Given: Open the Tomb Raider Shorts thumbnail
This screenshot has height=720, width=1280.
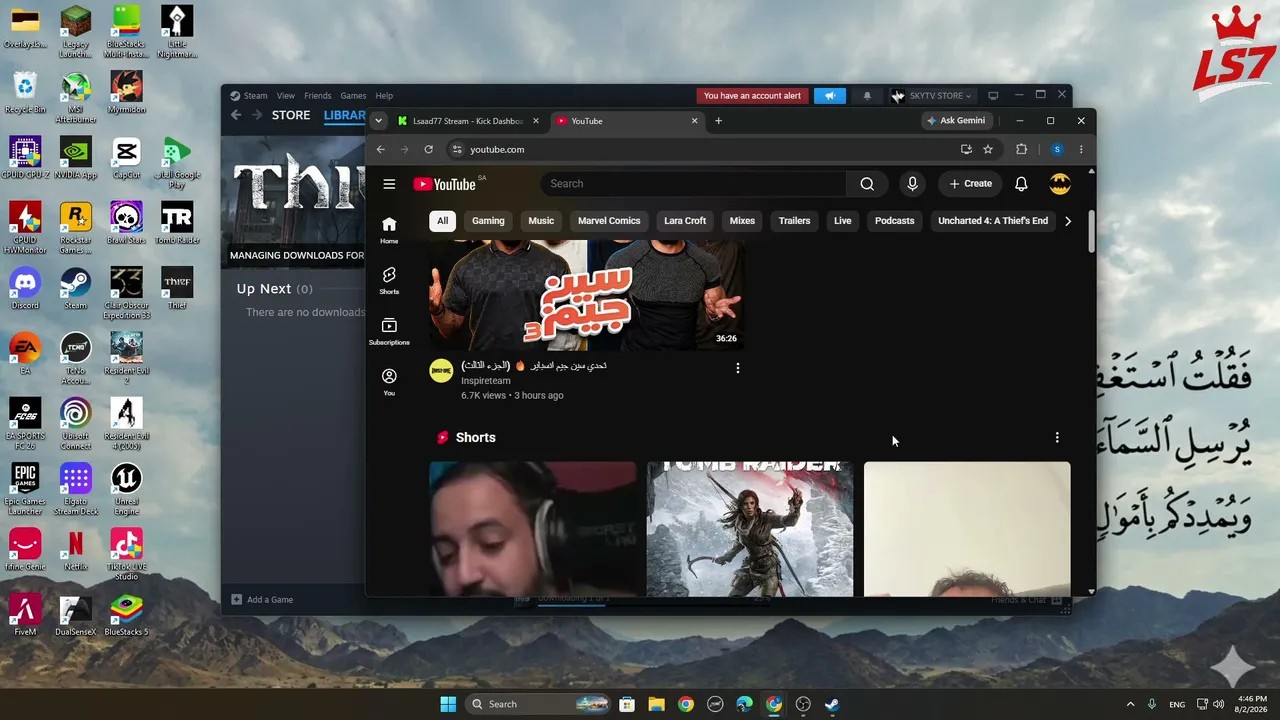Looking at the screenshot, I should pos(750,529).
